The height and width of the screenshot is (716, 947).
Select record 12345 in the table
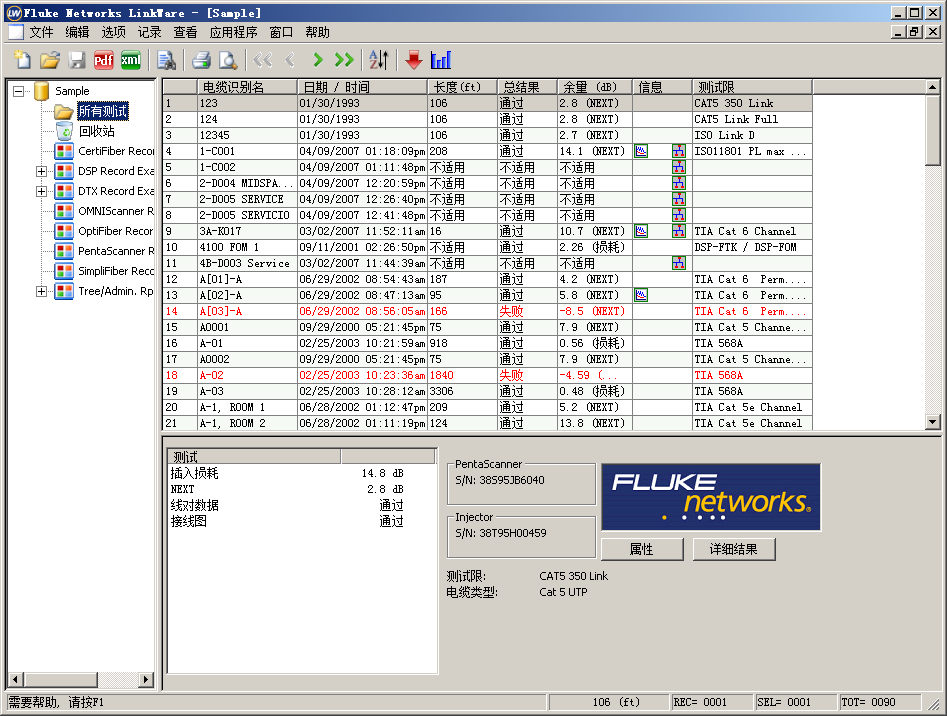(487, 135)
